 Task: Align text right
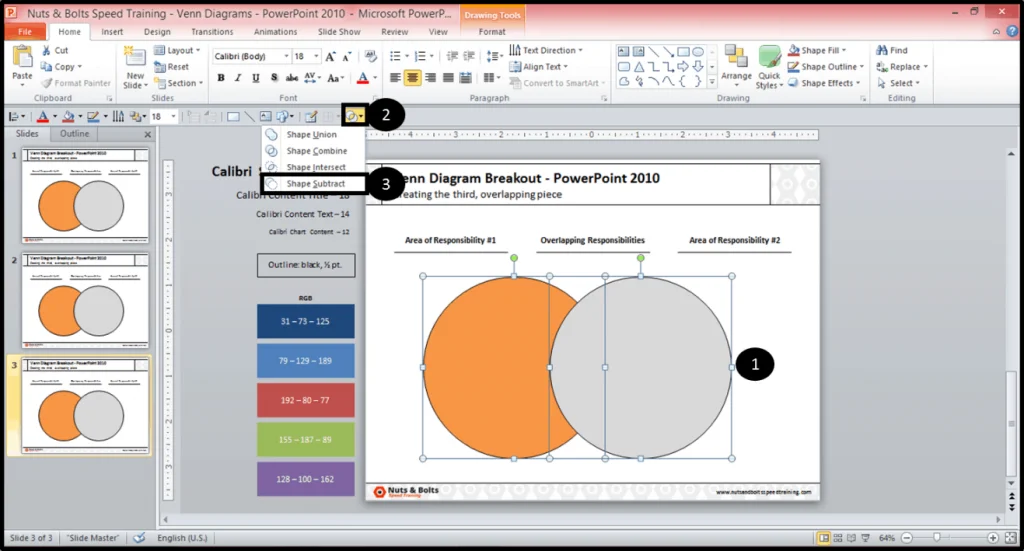[x=430, y=78]
